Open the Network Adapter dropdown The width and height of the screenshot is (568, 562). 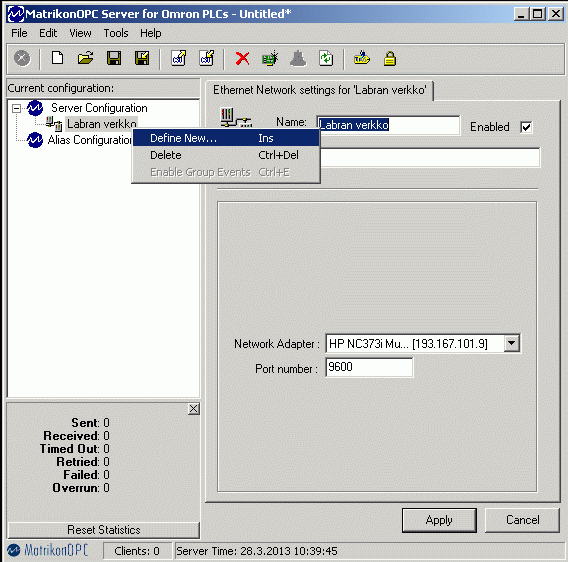tap(511, 343)
